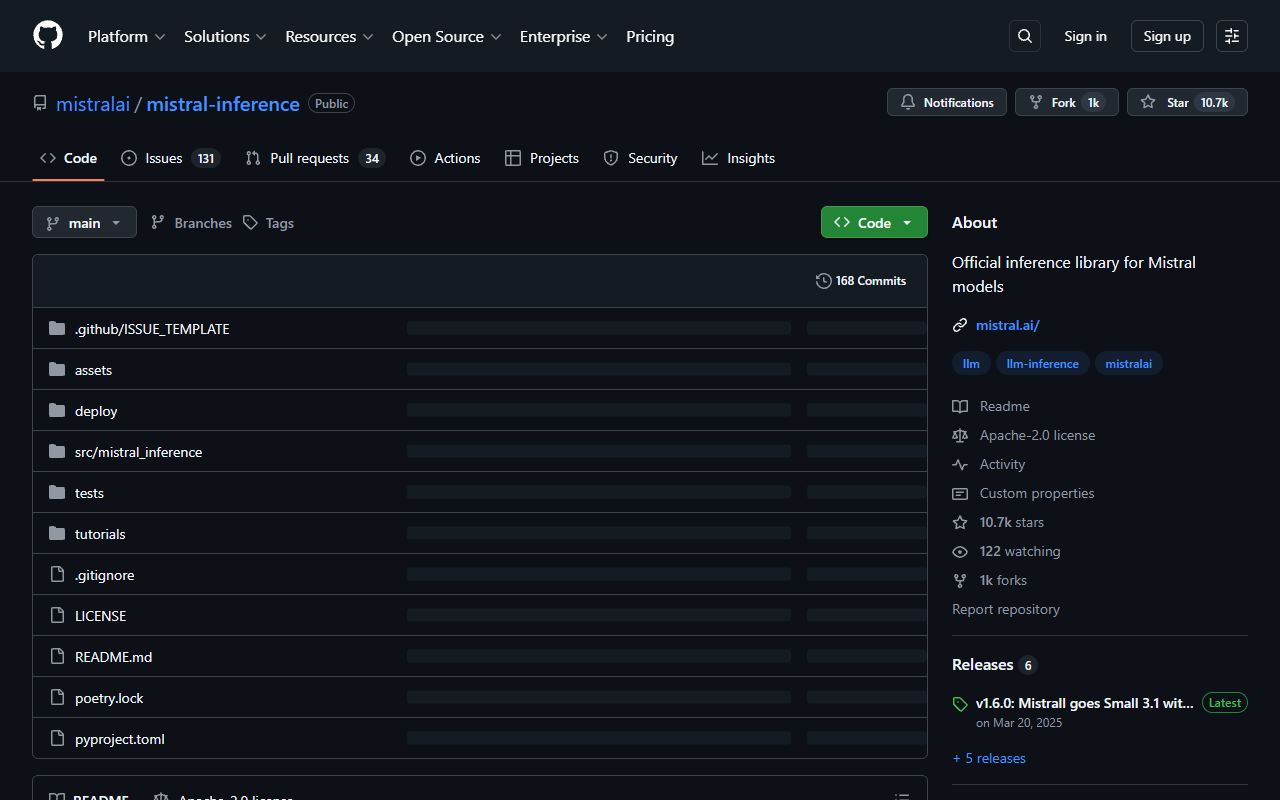Screen dimensions: 1280x800
Task: Click the repository book icon before mistralai
Action: [39, 102]
